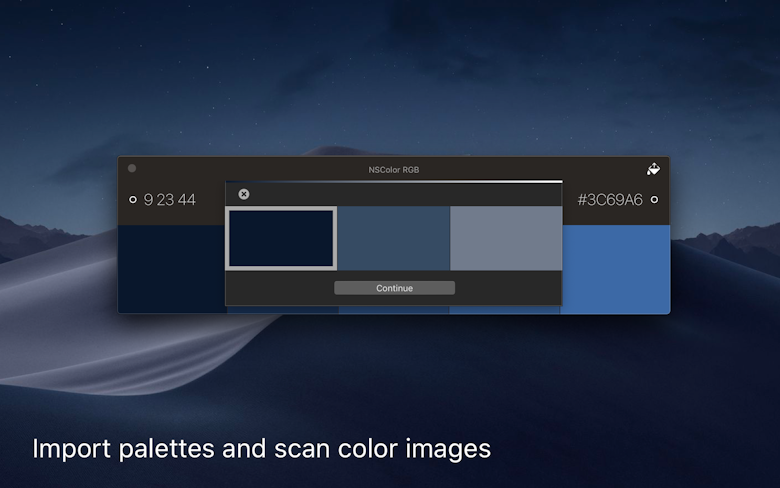
Task: Click the hex value #3C69A6
Action: [610, 199]
